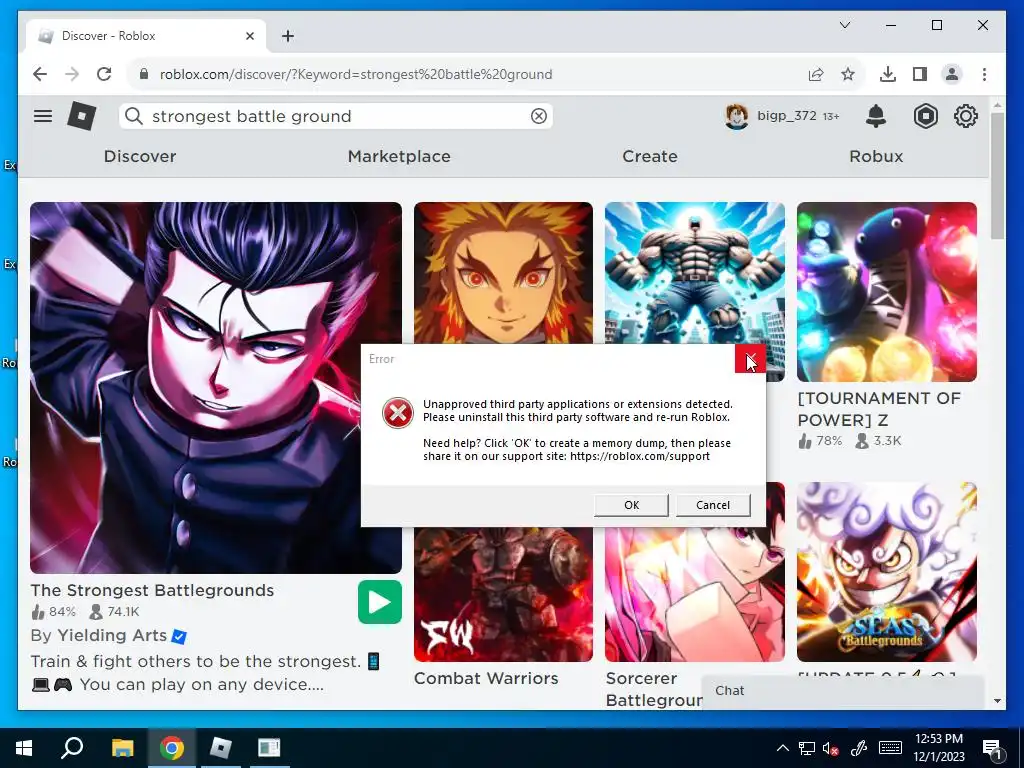Click OK in the Error dialog

[632, 505]
